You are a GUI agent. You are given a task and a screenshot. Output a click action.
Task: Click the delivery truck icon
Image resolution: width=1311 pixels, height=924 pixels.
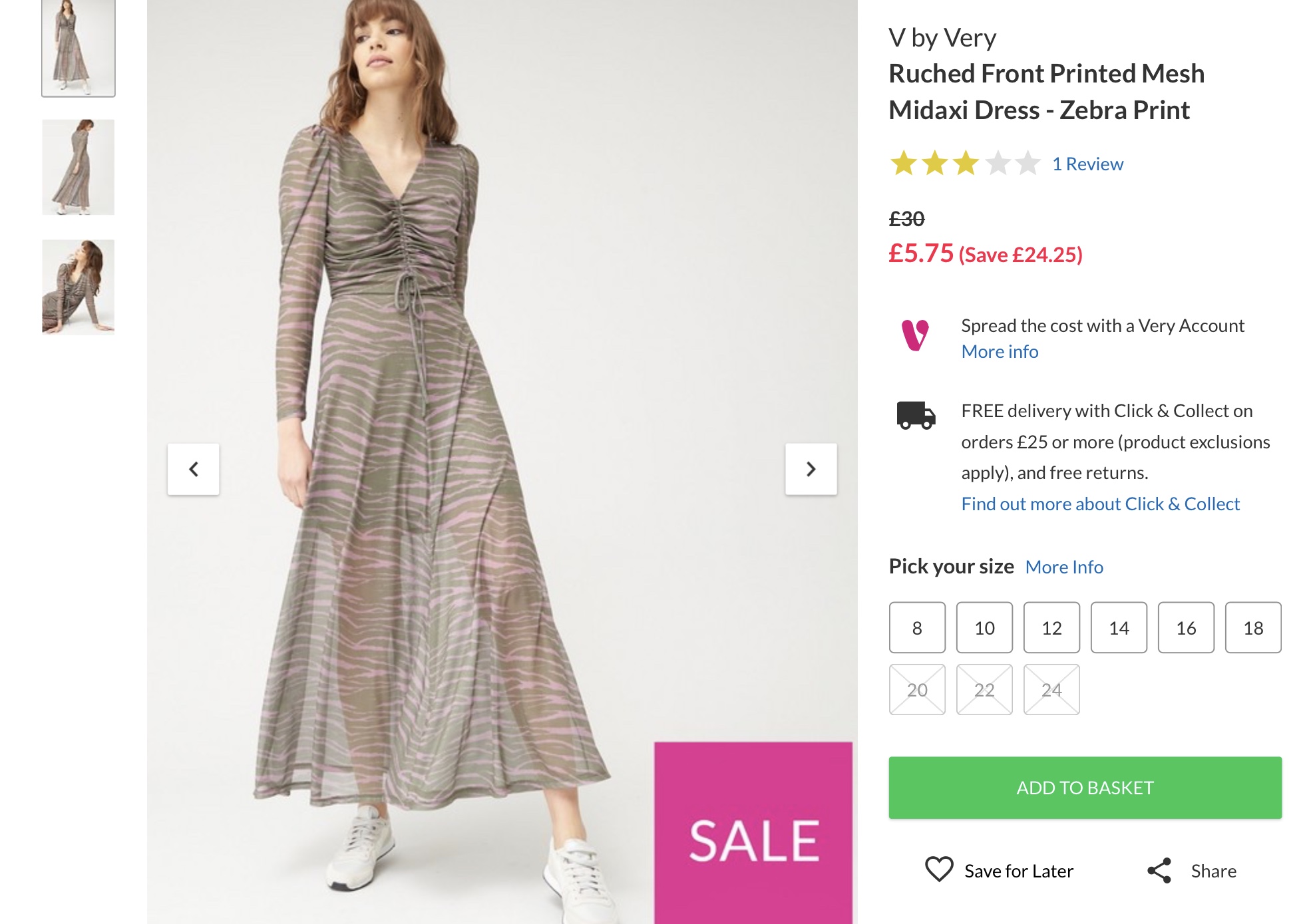pyautogui.click(x=916, y=415)
